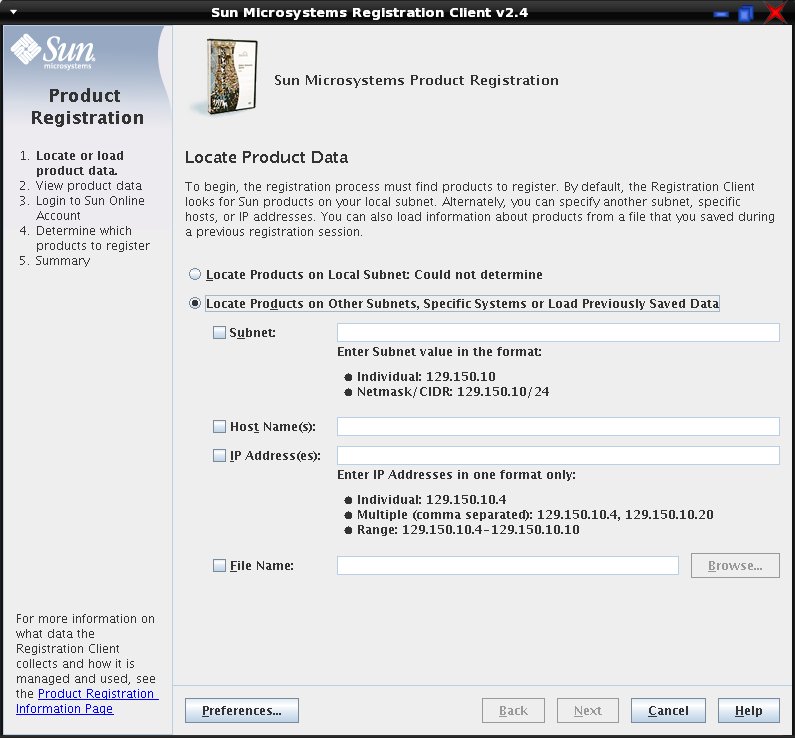
Task: Click Enter Subnet value in the format text
Action: 439,351
